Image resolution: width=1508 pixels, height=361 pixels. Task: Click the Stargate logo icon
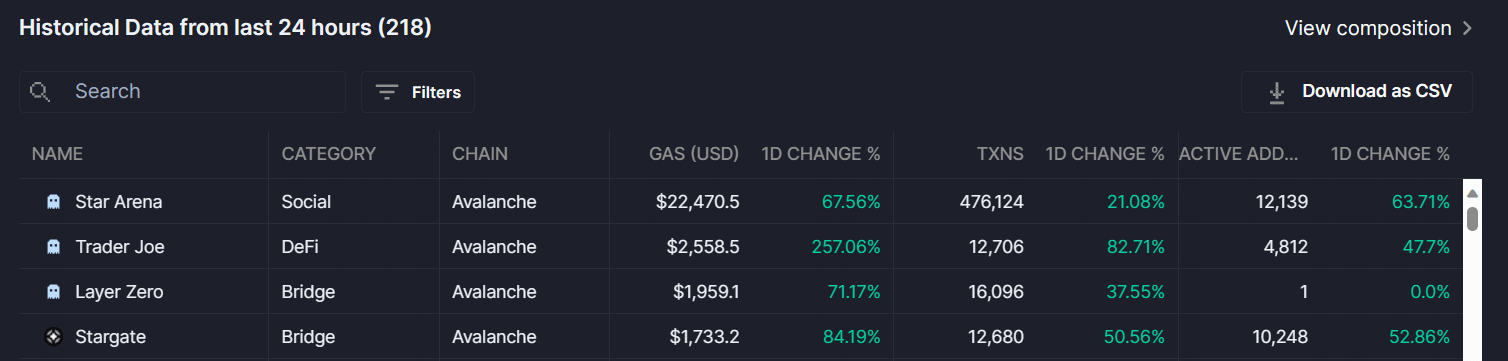click(x=54, y=337)
